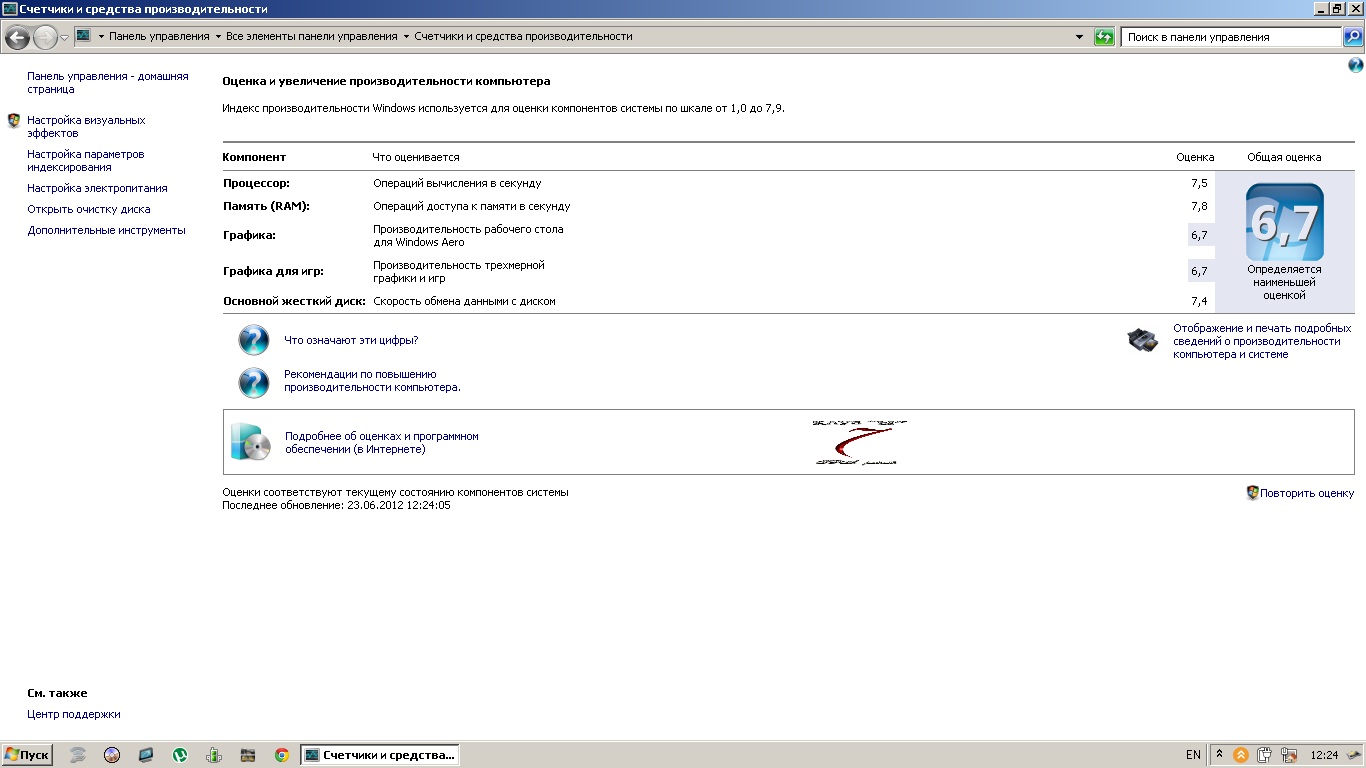Click the Forward navigation arrow button

coord(45,37)
